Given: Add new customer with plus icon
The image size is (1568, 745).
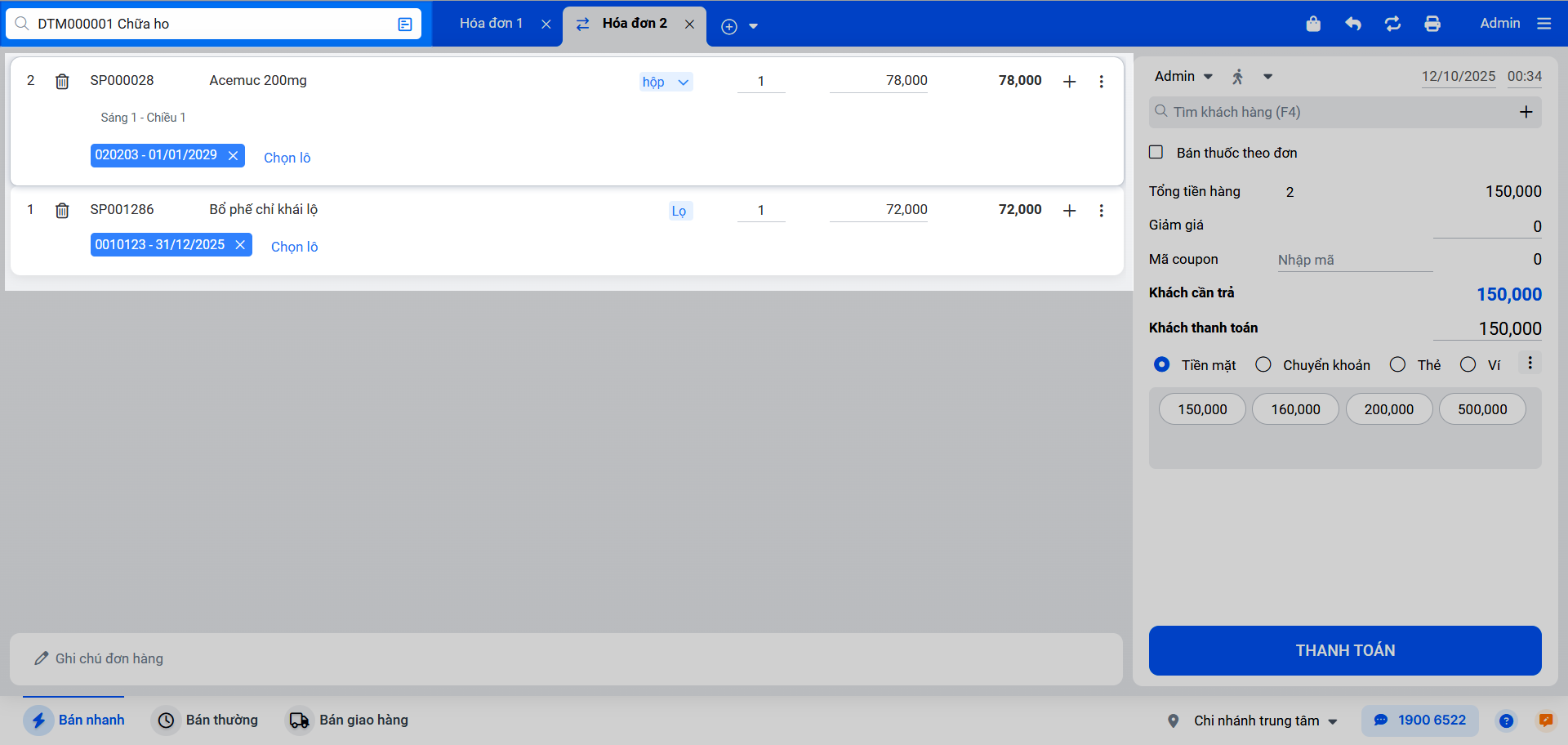Looking at the screenshot, I should (1526, 112).
